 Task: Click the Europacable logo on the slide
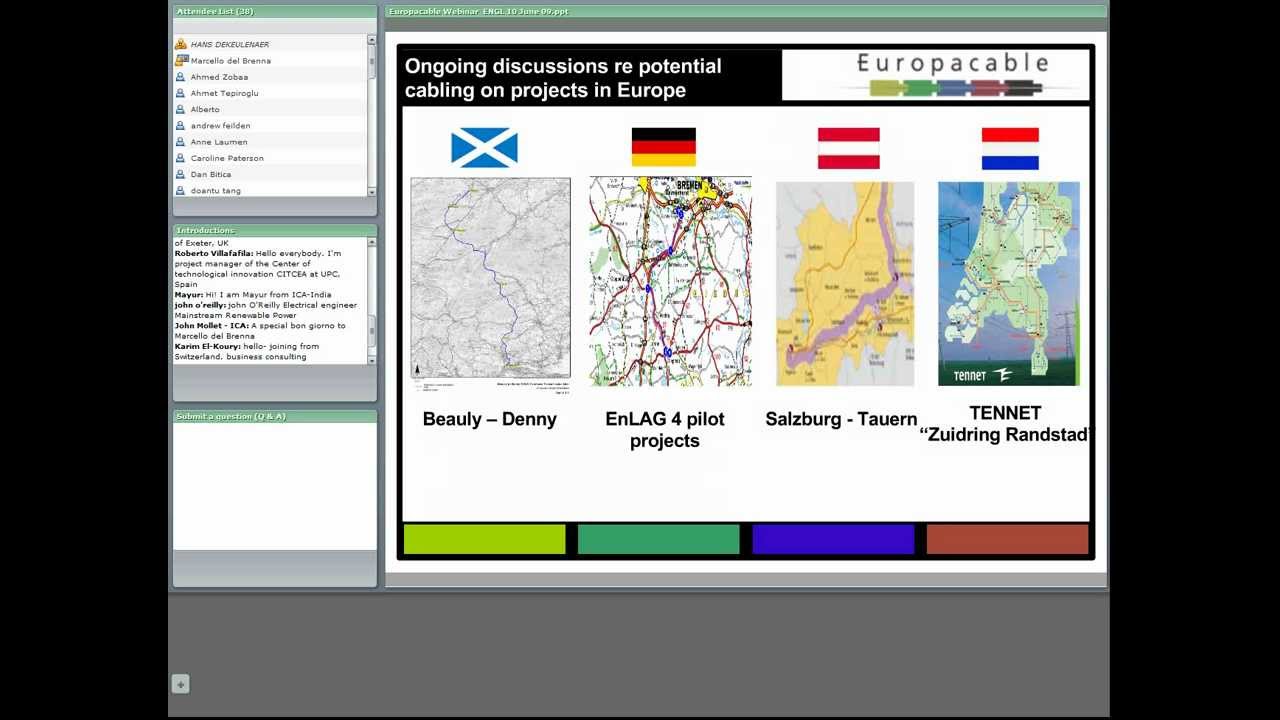pos(935,76)
